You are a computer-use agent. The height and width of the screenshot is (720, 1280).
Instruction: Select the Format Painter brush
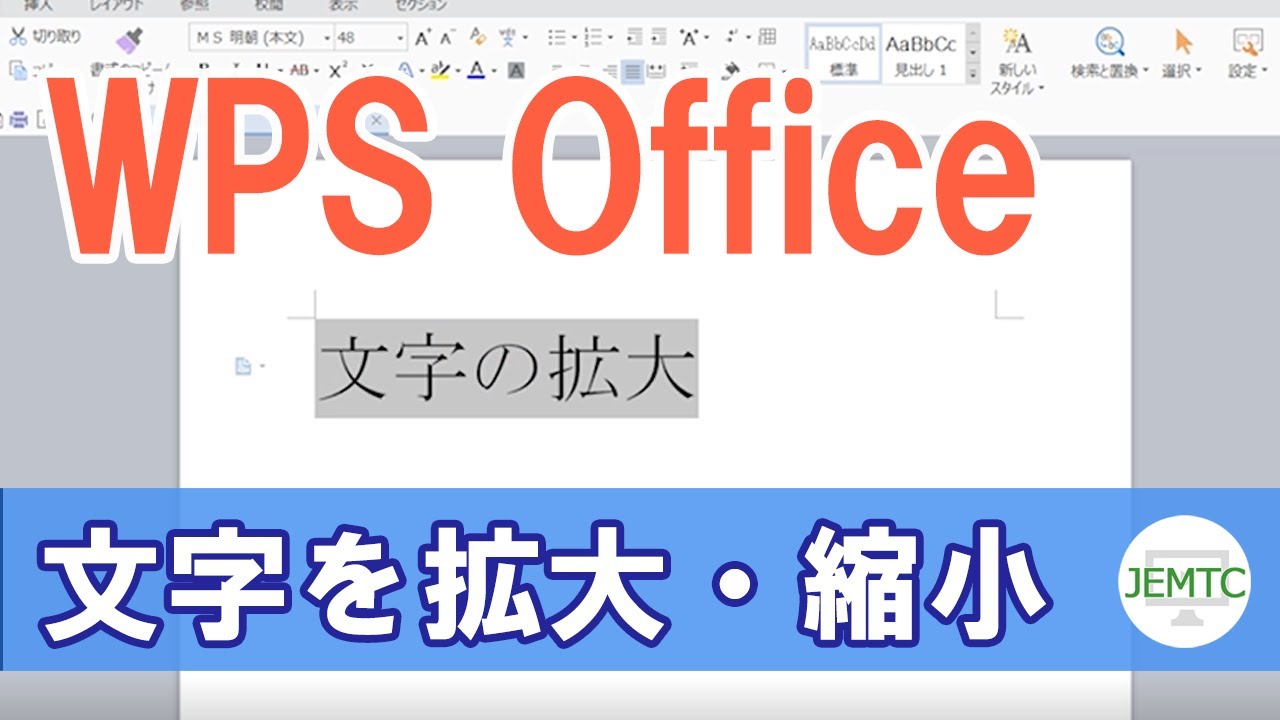click(x=129, y=41)
